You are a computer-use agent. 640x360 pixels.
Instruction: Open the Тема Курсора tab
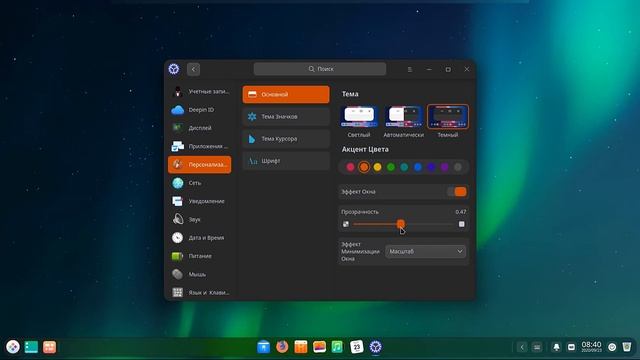pos(286,139)
